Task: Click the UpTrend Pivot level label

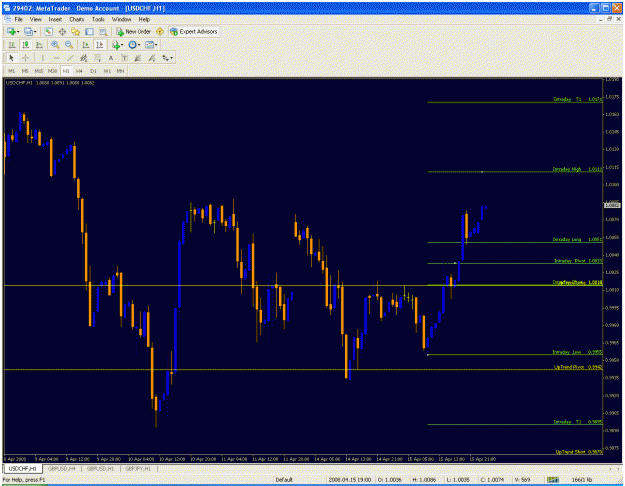Action: (578, 367)
